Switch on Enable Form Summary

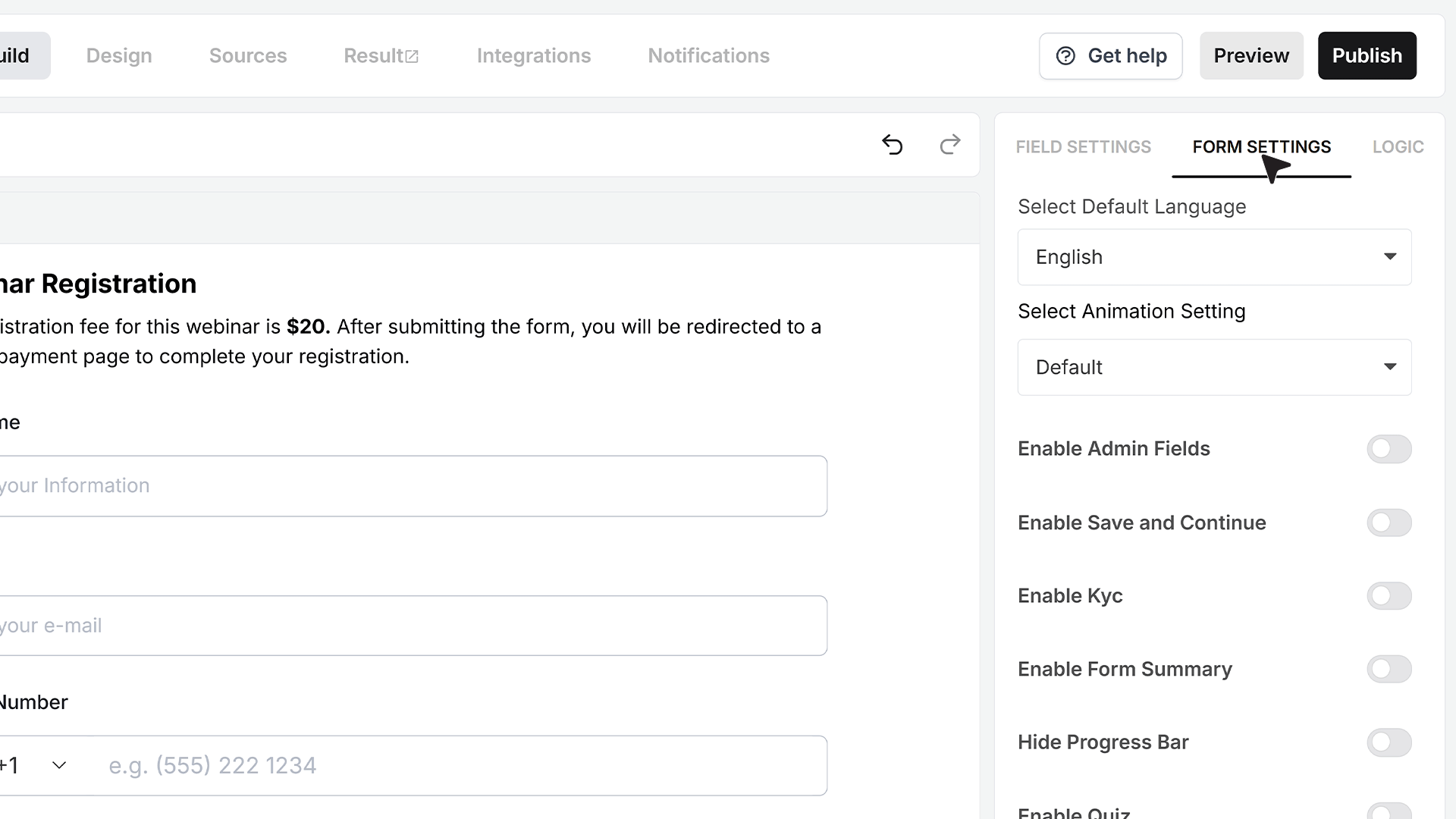tap(1389, 669)
